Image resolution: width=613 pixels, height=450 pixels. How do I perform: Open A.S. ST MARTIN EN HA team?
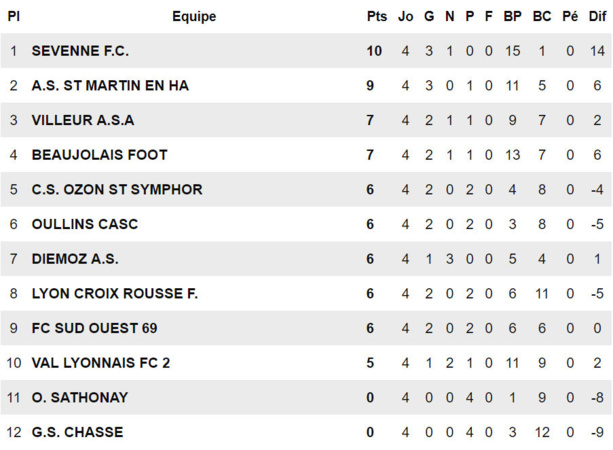(110, 86)
